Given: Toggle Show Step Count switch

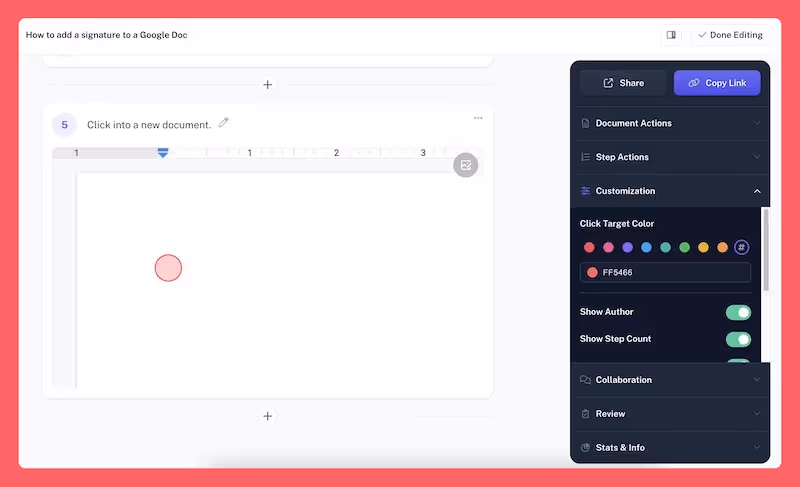Looking at the screenshot, I should 738,339.
